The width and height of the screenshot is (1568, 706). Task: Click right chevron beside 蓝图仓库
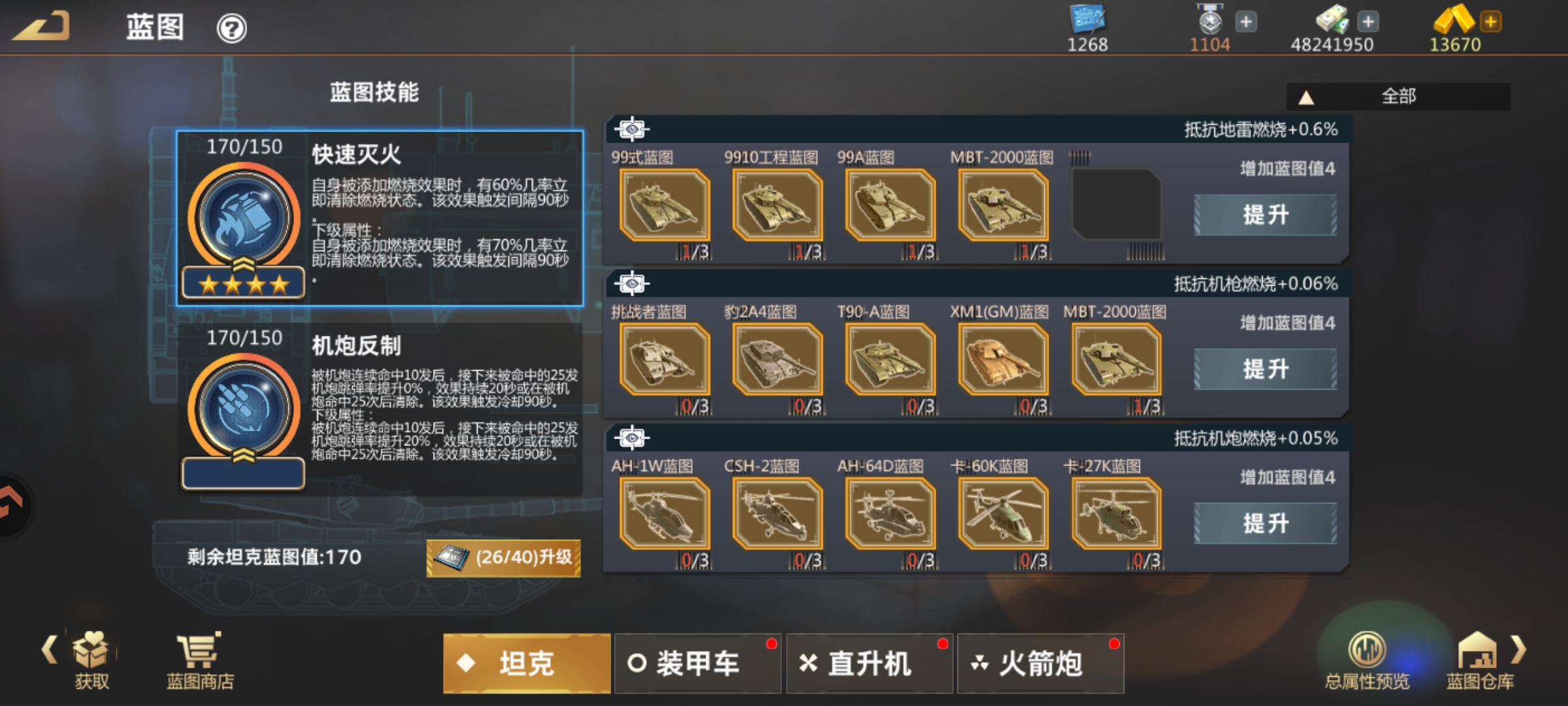click(x=1519, y=650)
